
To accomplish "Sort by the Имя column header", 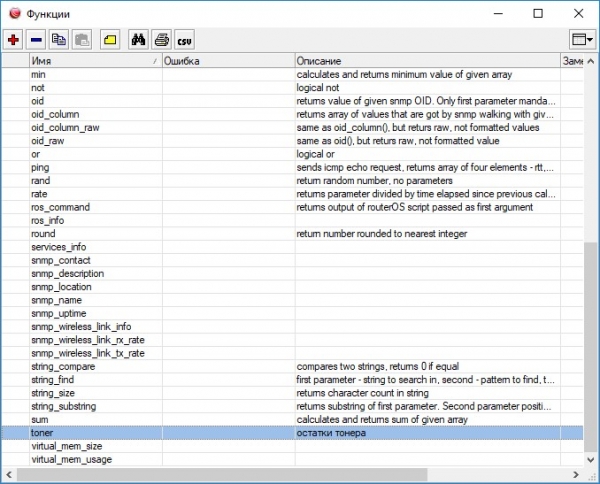I will 90,61.
